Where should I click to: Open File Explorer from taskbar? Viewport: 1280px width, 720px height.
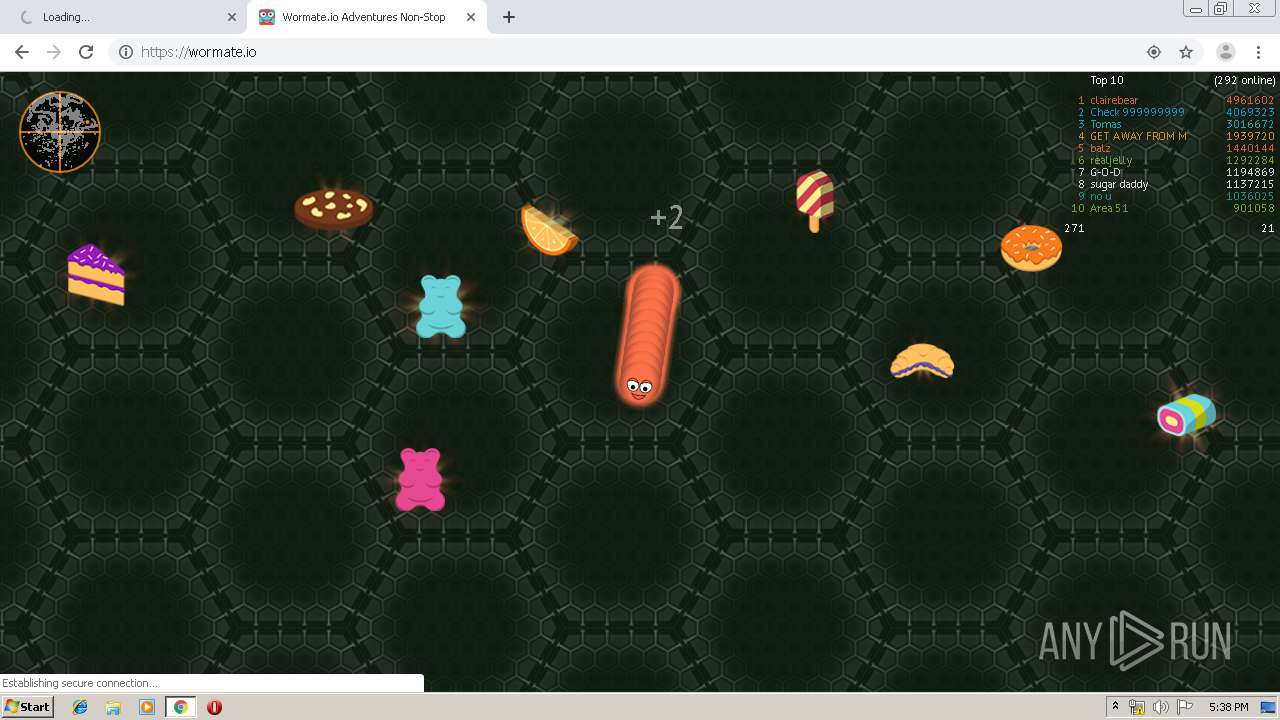coord(114,707)
